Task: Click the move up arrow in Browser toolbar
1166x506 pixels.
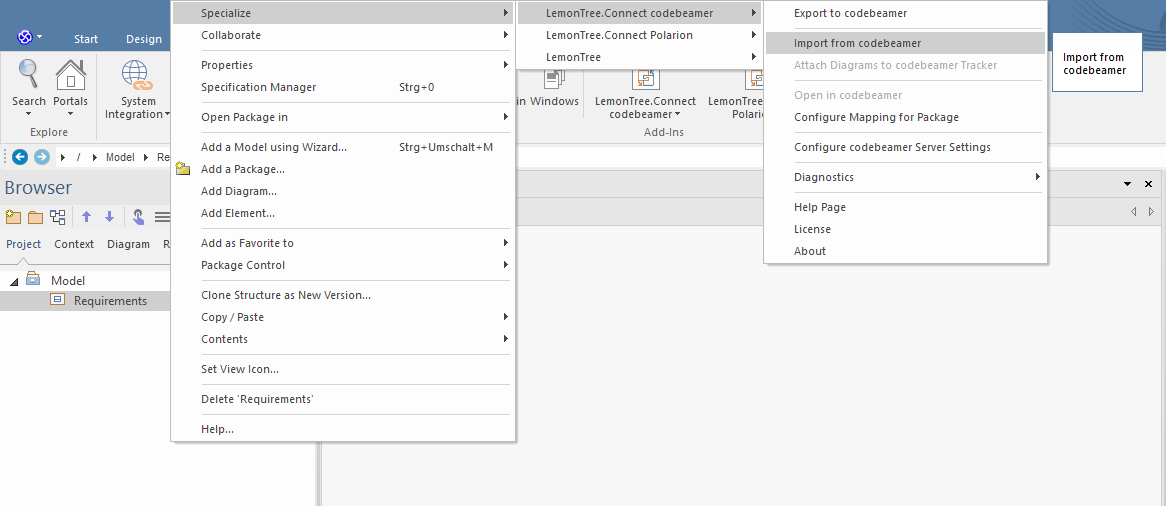Action: tap(86, 217)
